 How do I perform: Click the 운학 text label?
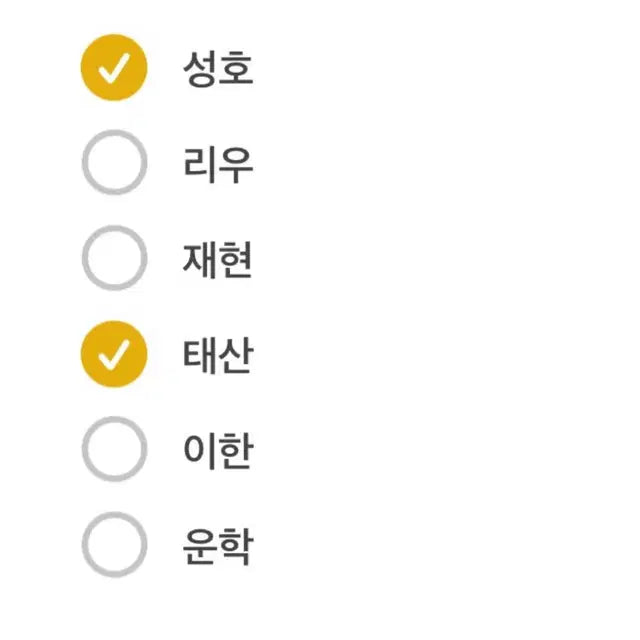point(217,546)
